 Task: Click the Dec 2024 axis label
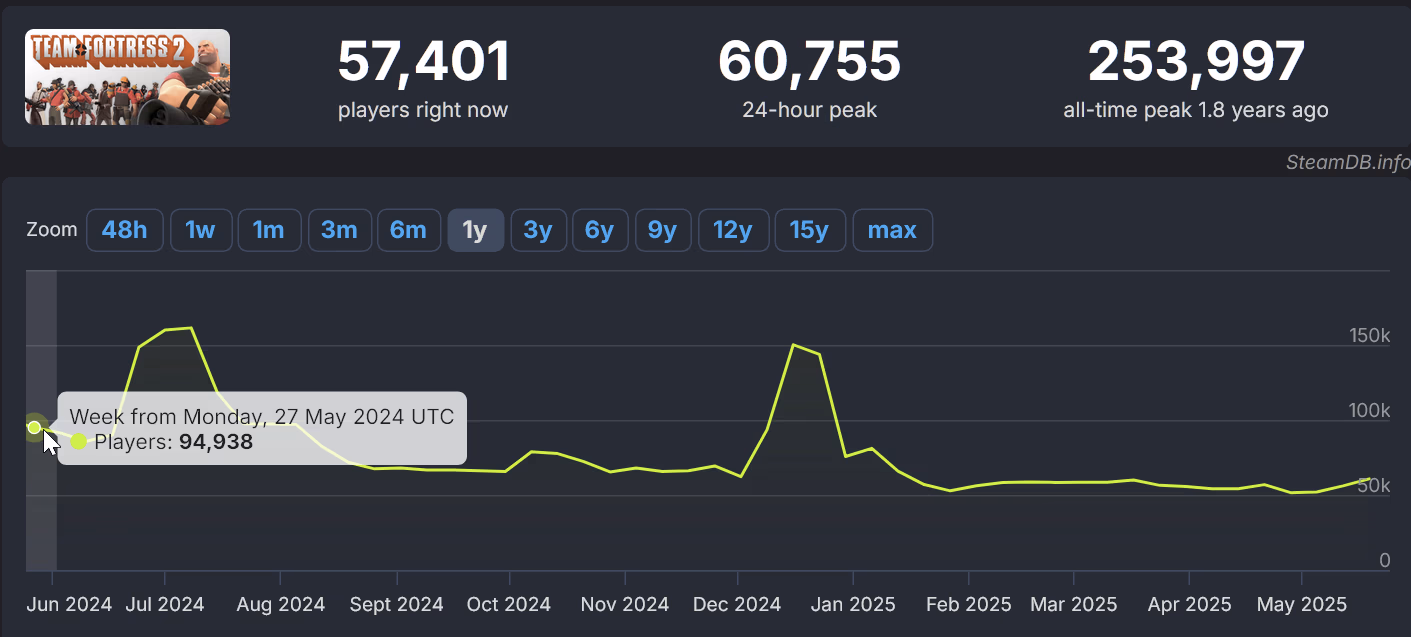point(738,605)
